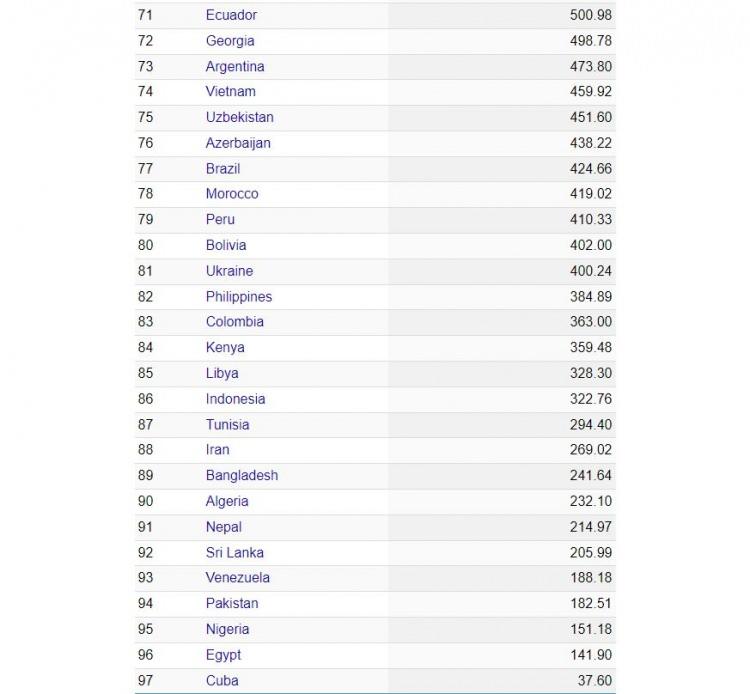750x694 pixels.
Task: Open Argentina's country page link
Action: click(x=235, y=66)
